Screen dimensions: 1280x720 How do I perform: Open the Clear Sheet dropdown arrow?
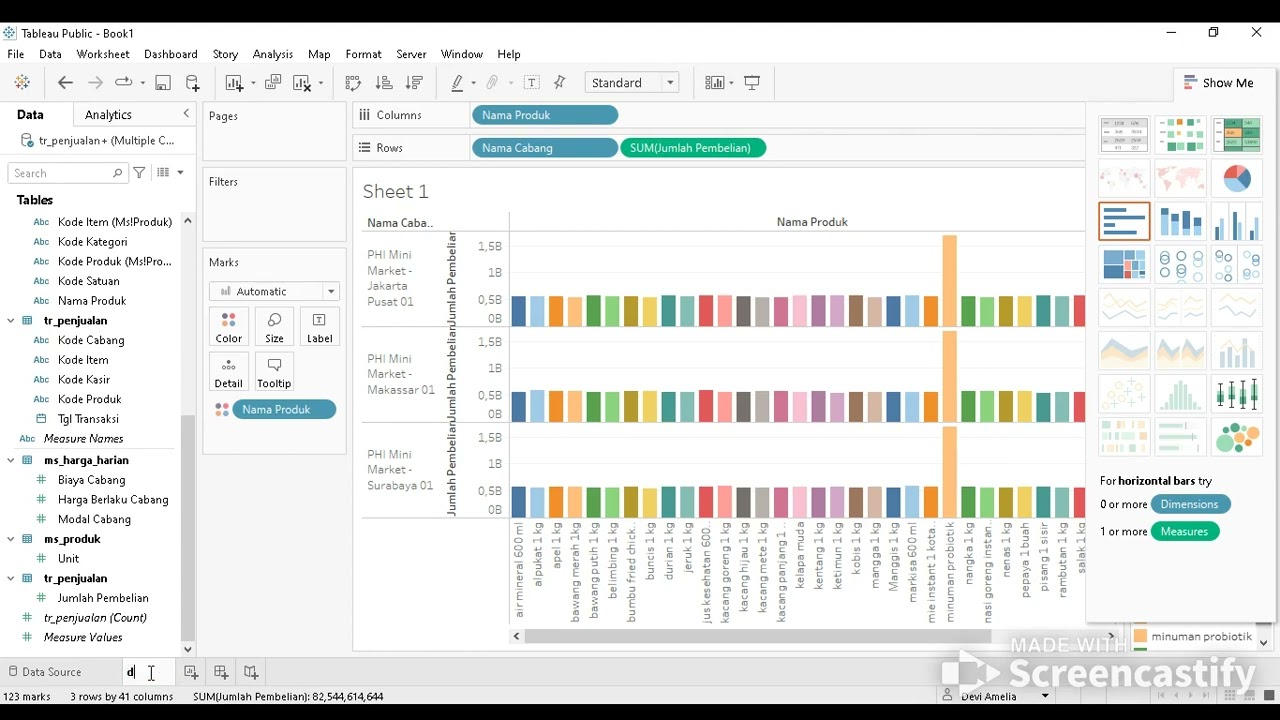(x=320, y=83)
